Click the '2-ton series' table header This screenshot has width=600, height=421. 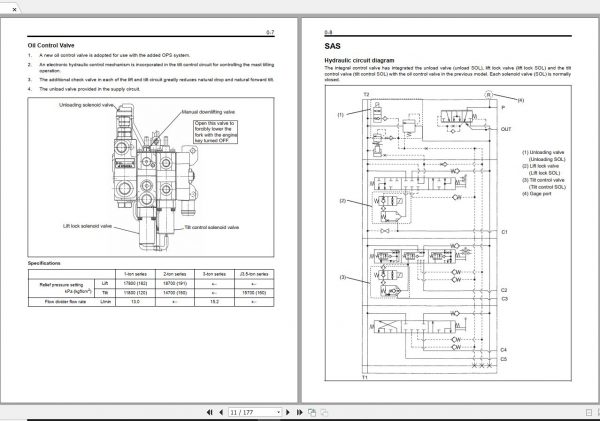pyautogui.click(x=174, y=274)
